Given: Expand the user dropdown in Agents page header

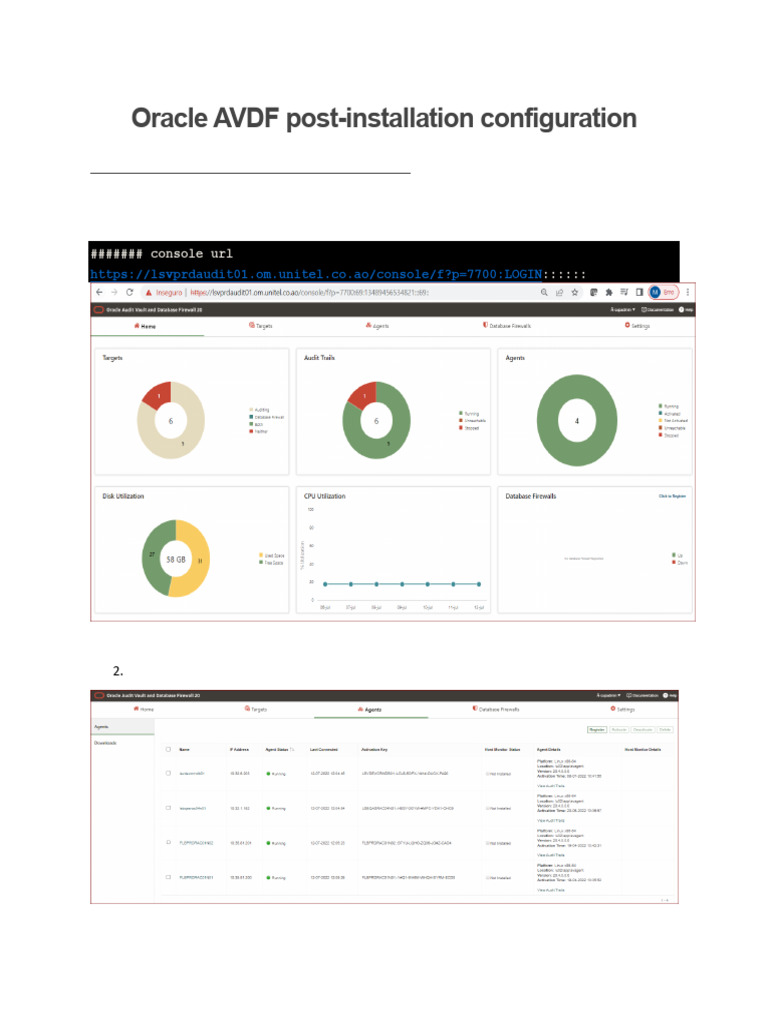Looking at the screenshot, I should click(x=609, y=696).
